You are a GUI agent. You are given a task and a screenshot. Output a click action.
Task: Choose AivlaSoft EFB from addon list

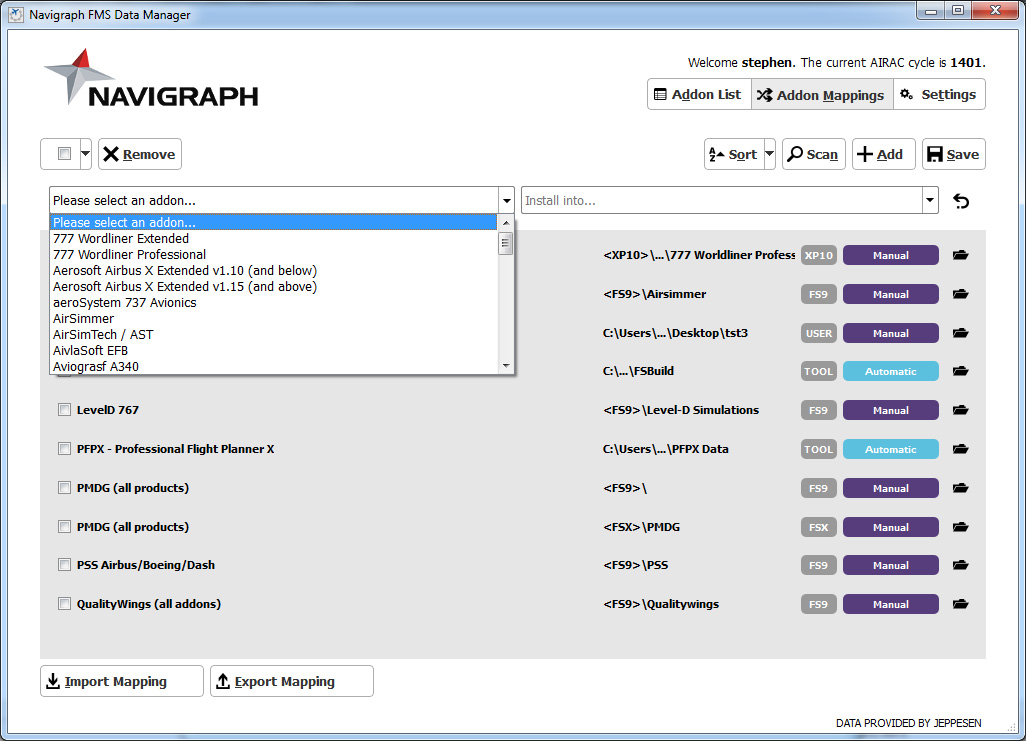90,351
